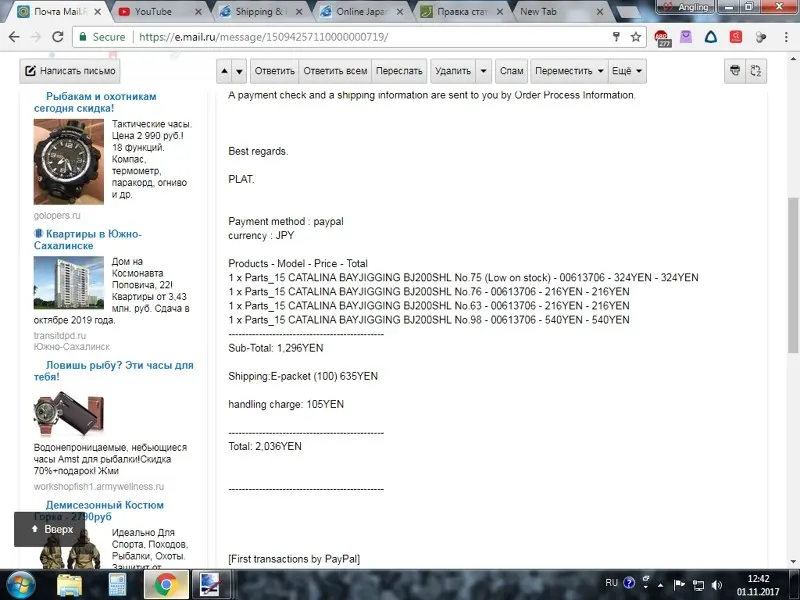Switch to the Online Japan tab
Screen dimensions: 800x600
point(361,11)
